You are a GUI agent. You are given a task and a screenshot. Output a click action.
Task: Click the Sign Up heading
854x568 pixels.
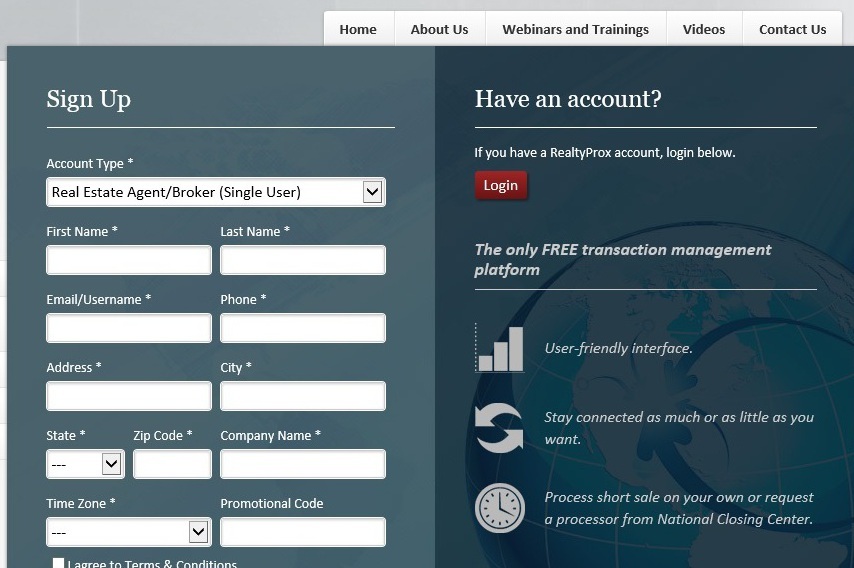click(x=89, y=100)
